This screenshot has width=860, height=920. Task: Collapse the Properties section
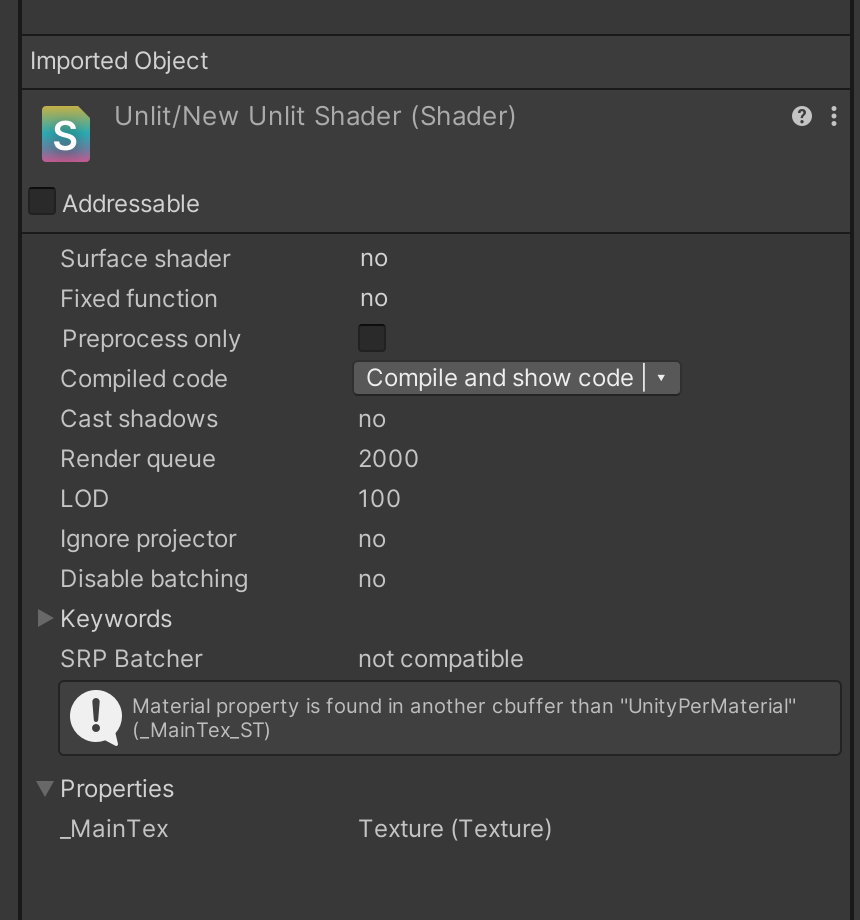coord(45,788)
